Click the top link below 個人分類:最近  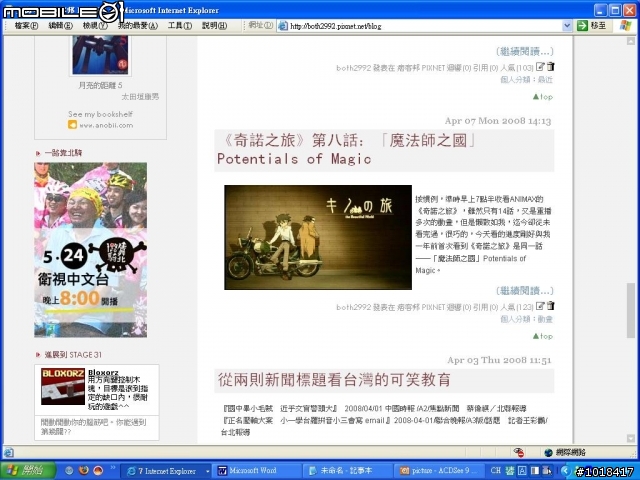tap(543, 97)
